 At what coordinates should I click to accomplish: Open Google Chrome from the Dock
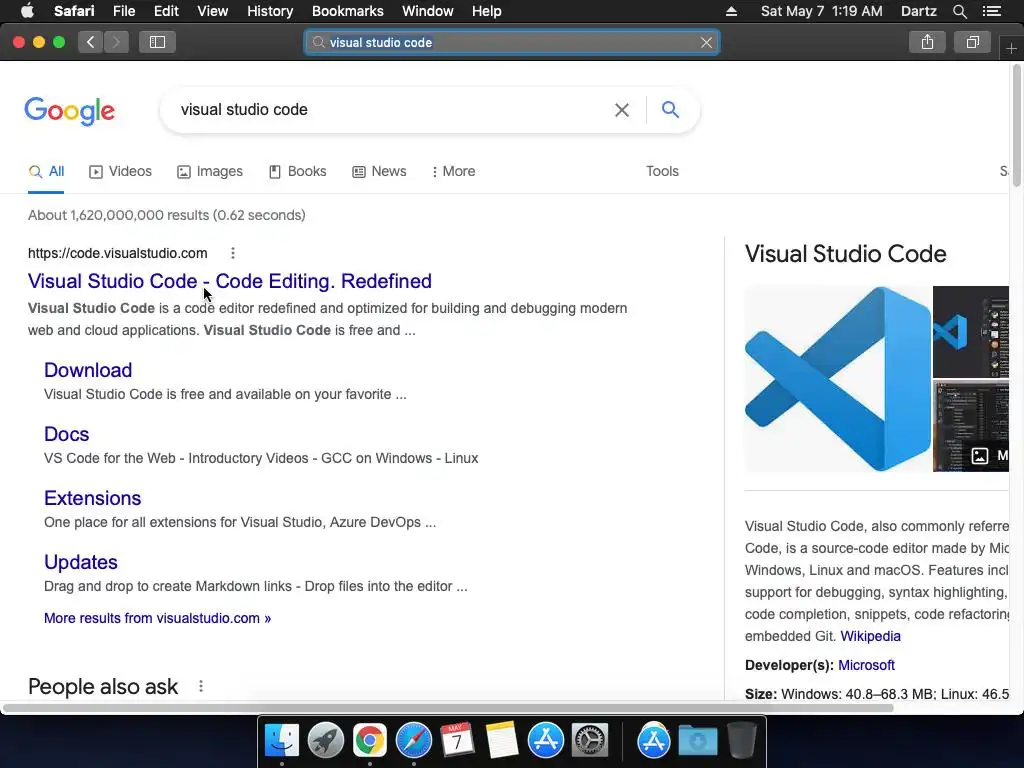[370, 741]
